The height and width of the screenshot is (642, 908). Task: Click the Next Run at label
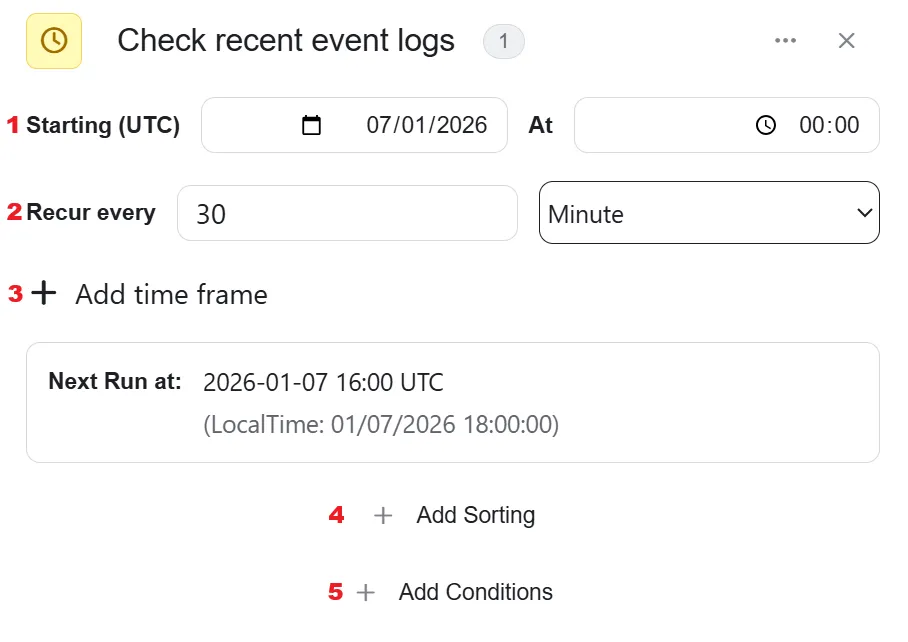[x=115, y=381]
